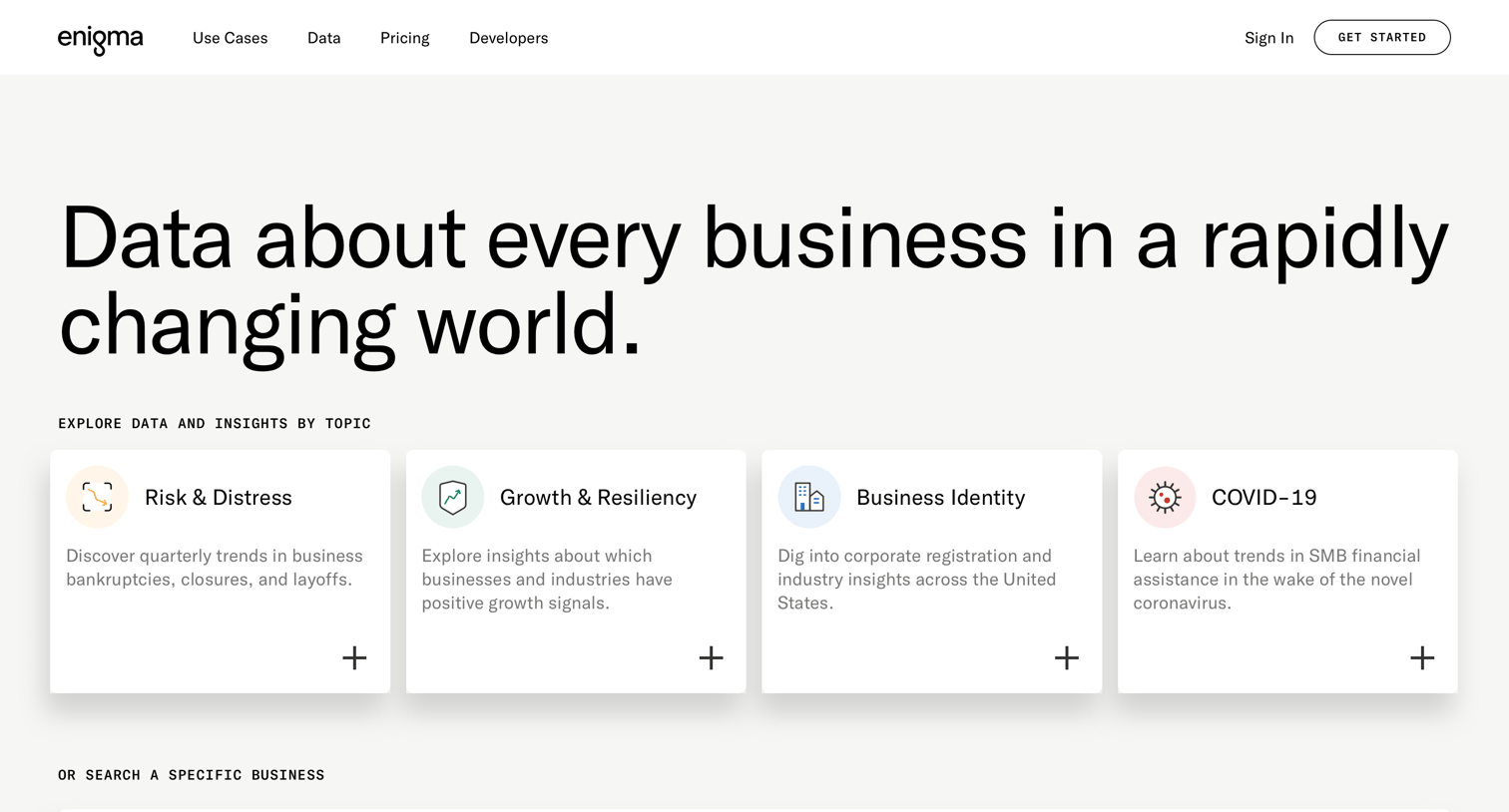The image size is (1509, 812).
Task: Click the 'Dig into corporate registration' description
Action: coord(917,580)
